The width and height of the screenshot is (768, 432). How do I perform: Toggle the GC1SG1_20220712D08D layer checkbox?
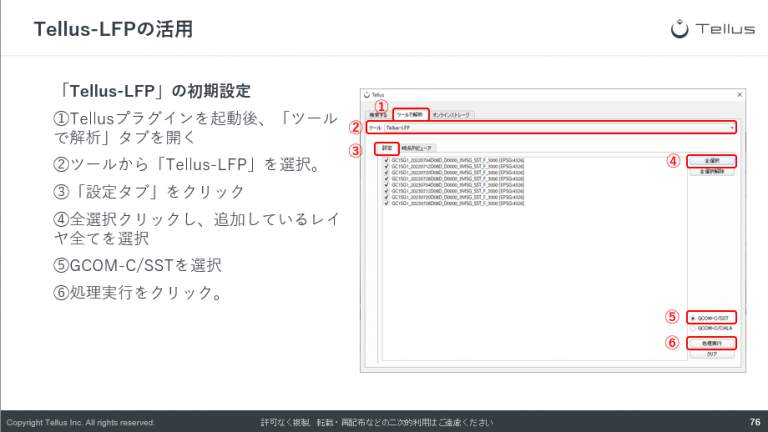(386, 167)
